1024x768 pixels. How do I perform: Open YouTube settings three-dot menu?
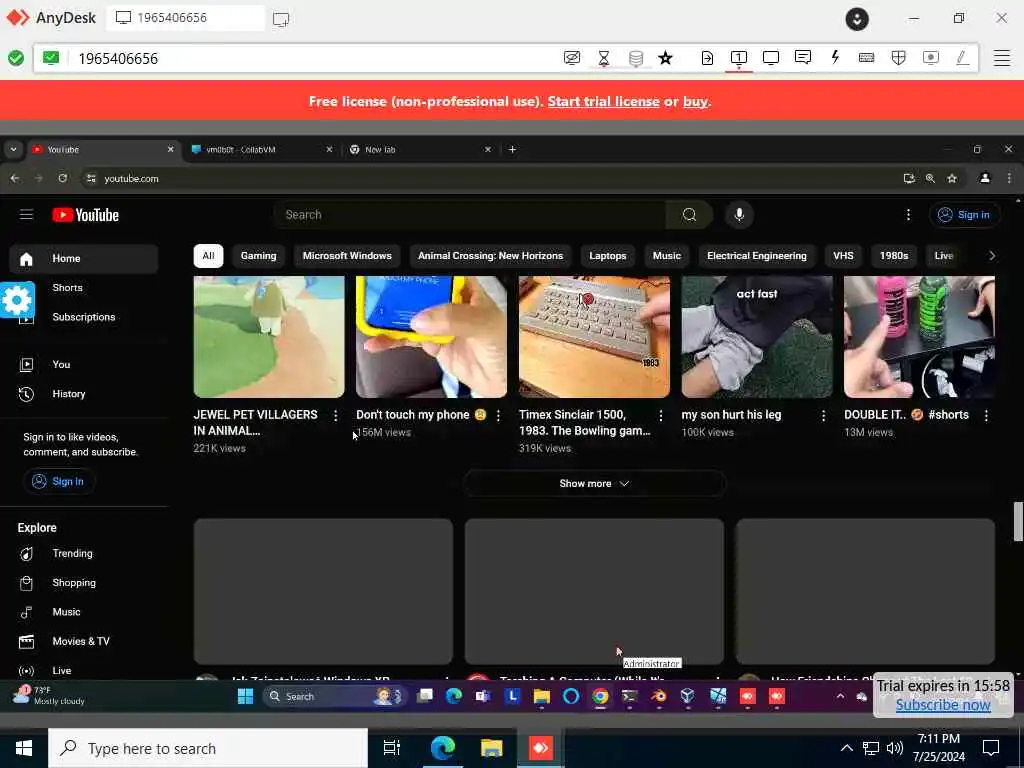pos(908,215)
